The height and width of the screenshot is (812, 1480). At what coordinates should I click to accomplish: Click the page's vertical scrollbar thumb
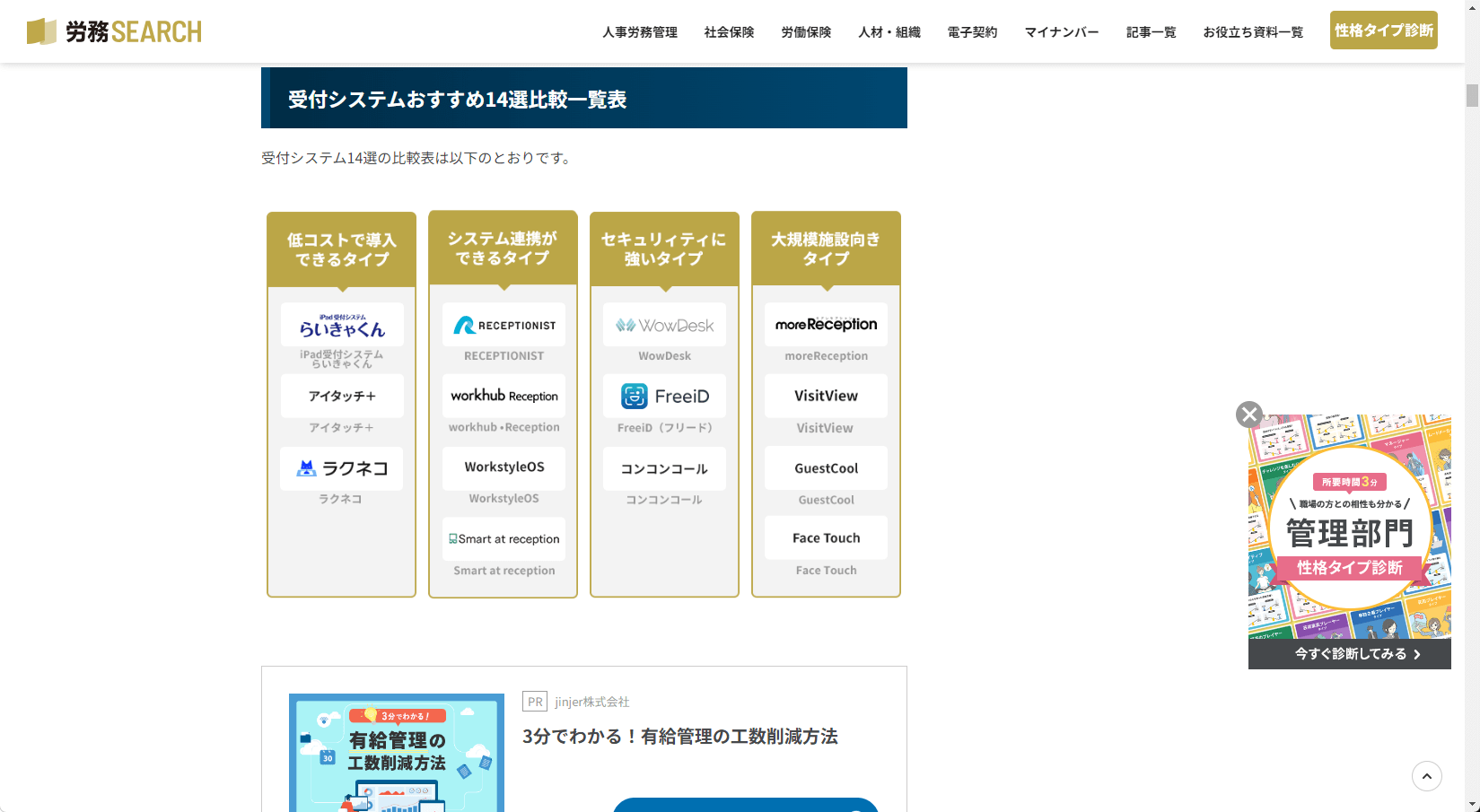pos(1472,95)
